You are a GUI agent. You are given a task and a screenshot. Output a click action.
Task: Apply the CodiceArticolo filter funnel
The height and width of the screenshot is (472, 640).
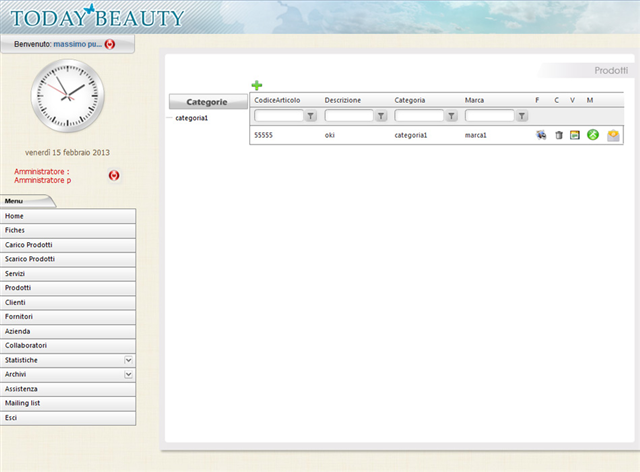tap(311, 116)
